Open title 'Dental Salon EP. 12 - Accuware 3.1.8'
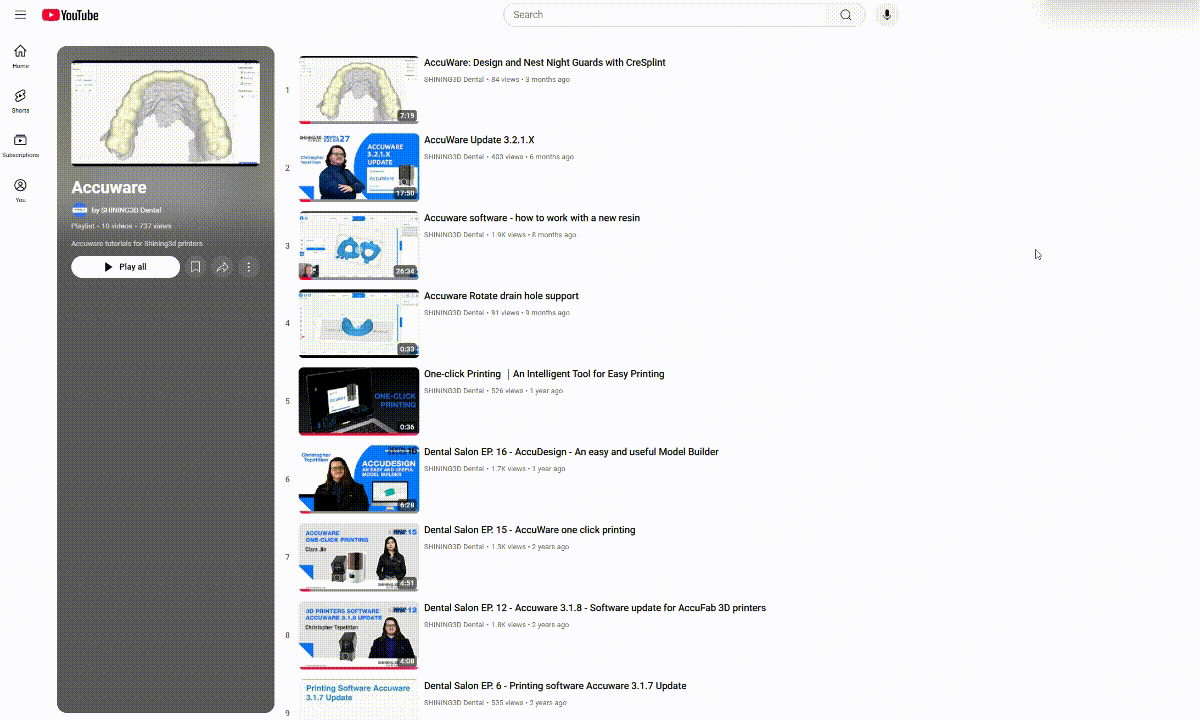The width and height of the screenshot is (1200, 720). [x=595, y=608]
